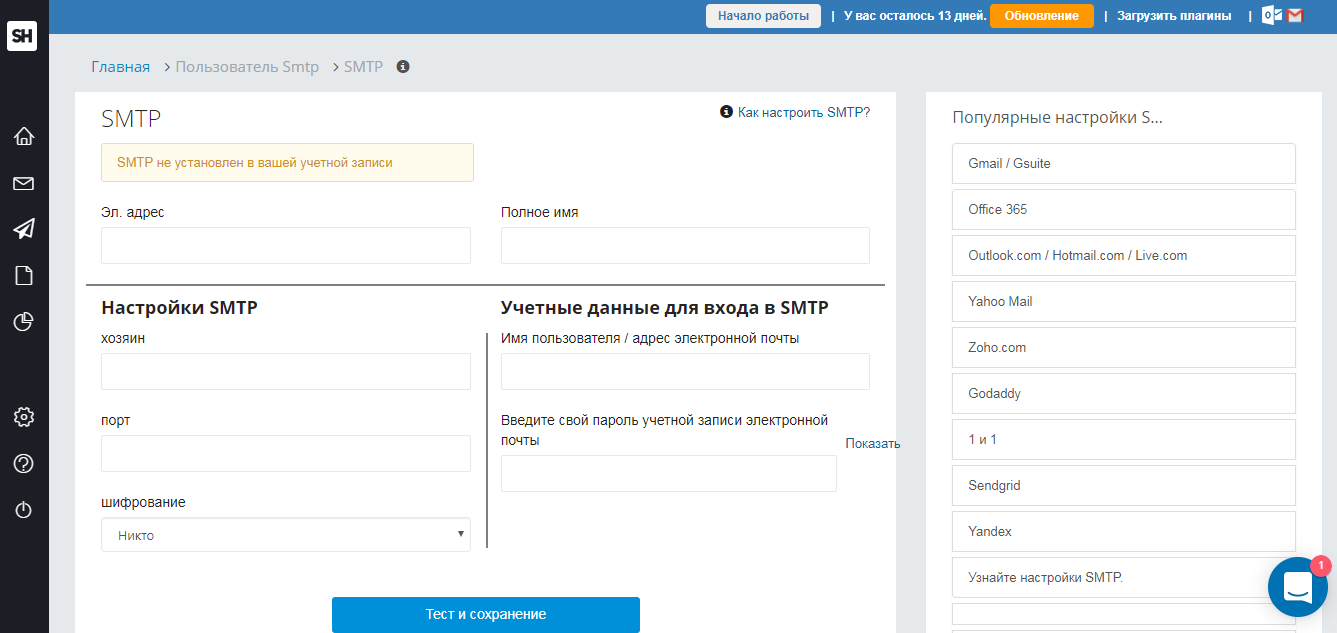
Task: Click the power logout icon
Action: click(x=24, y=510)
